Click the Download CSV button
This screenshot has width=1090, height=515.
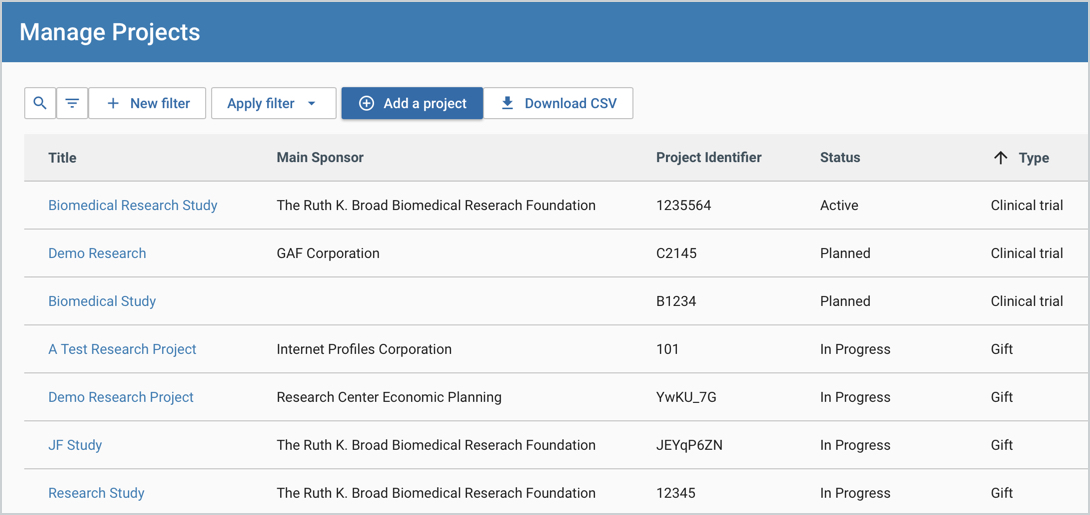tap(558, 103)
